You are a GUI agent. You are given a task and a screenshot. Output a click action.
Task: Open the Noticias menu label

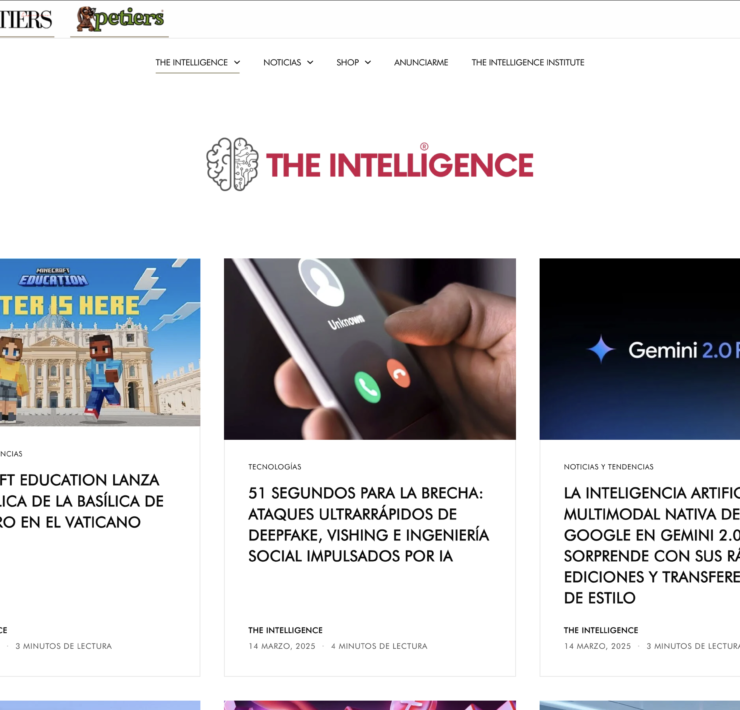pos(282,62)
